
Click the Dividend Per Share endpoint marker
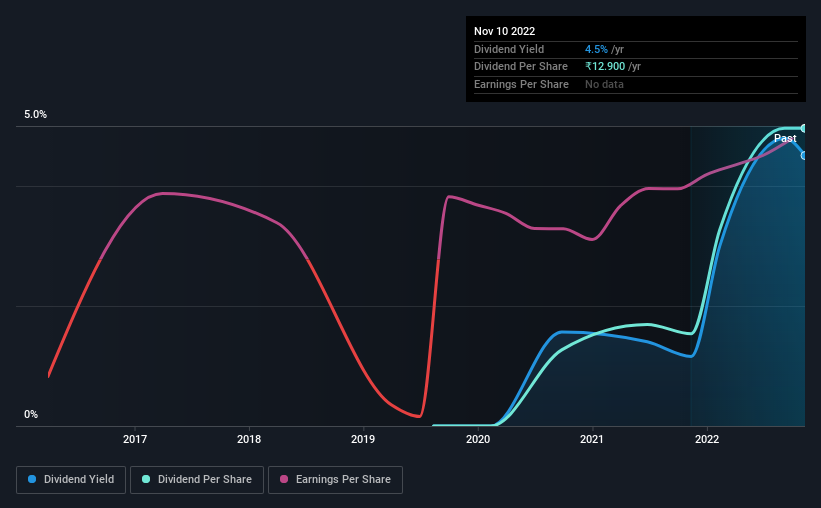[x=804, y=128]
